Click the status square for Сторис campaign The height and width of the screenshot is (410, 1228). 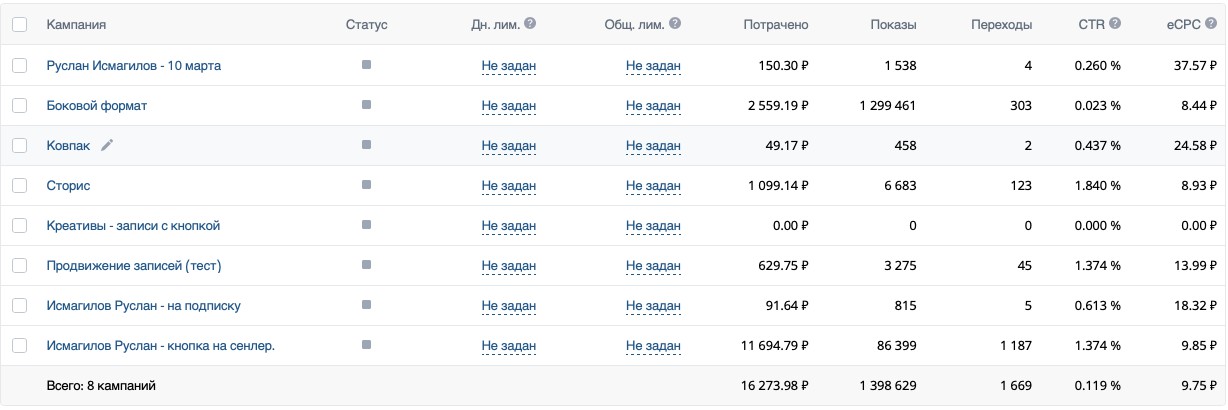coord(366,185)
